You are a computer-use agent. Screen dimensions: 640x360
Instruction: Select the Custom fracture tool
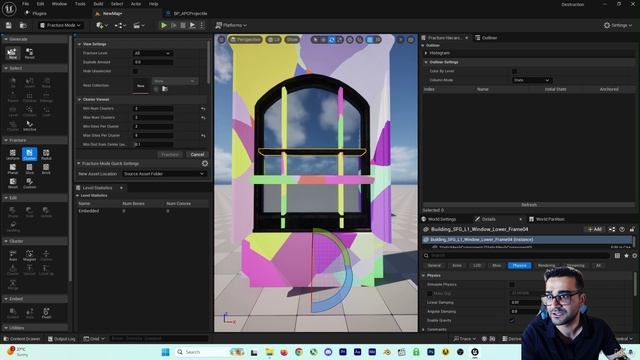coord(29,183)
